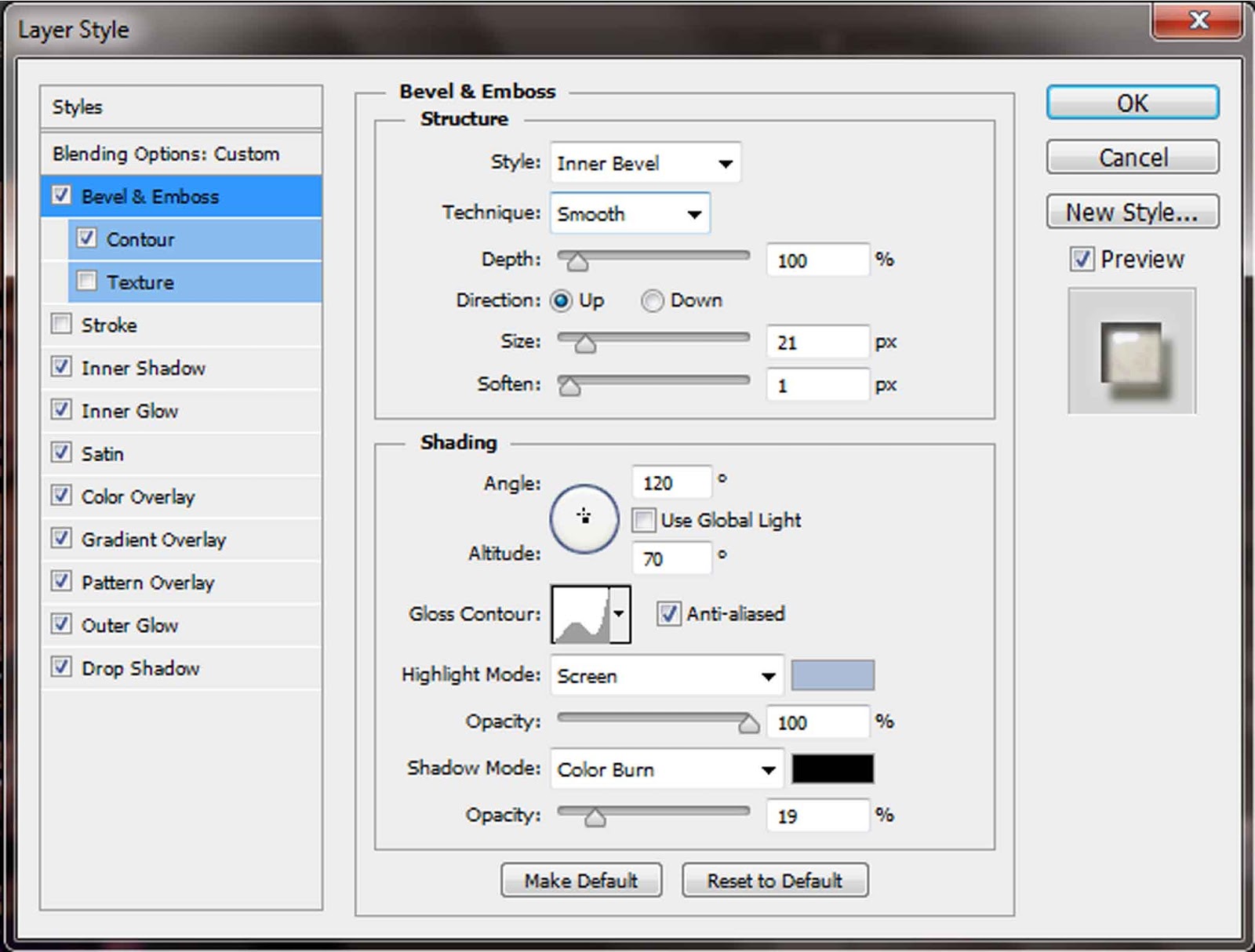Open the black Shadow color swatch
This screenshot has width=1255, height=952.
[x=832, y=769]
